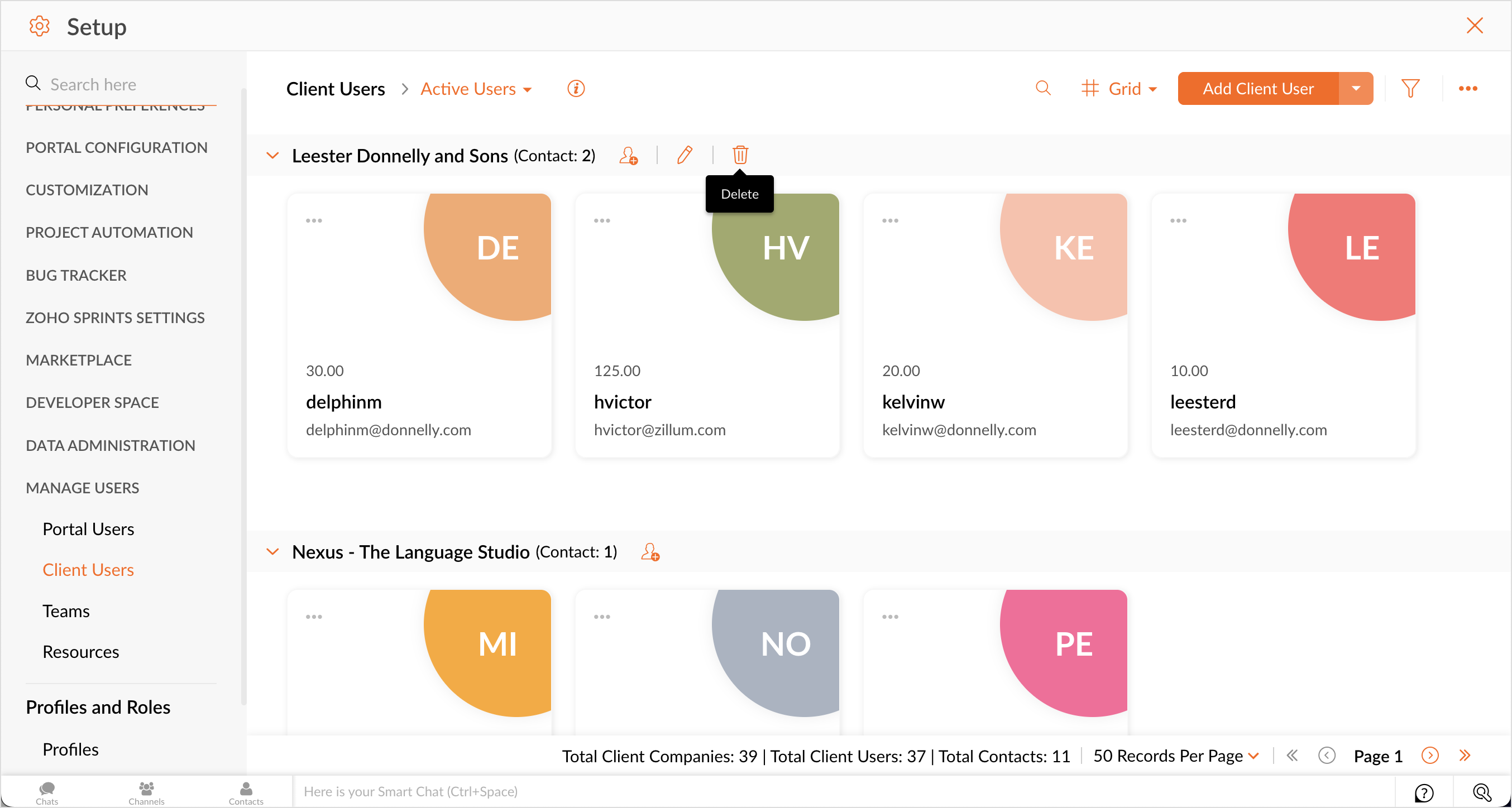Collapse the Nexus - The Language Studio group
This screenshot has height=808, width=1512.
[272, 551]
